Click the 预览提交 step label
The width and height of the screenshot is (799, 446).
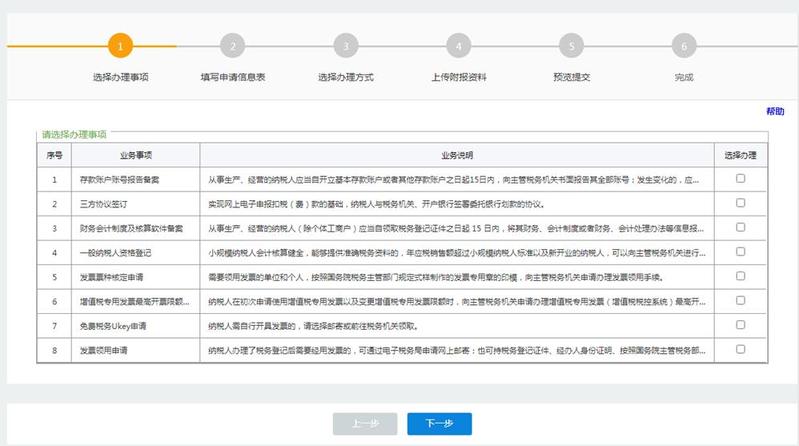pos(571,77)
